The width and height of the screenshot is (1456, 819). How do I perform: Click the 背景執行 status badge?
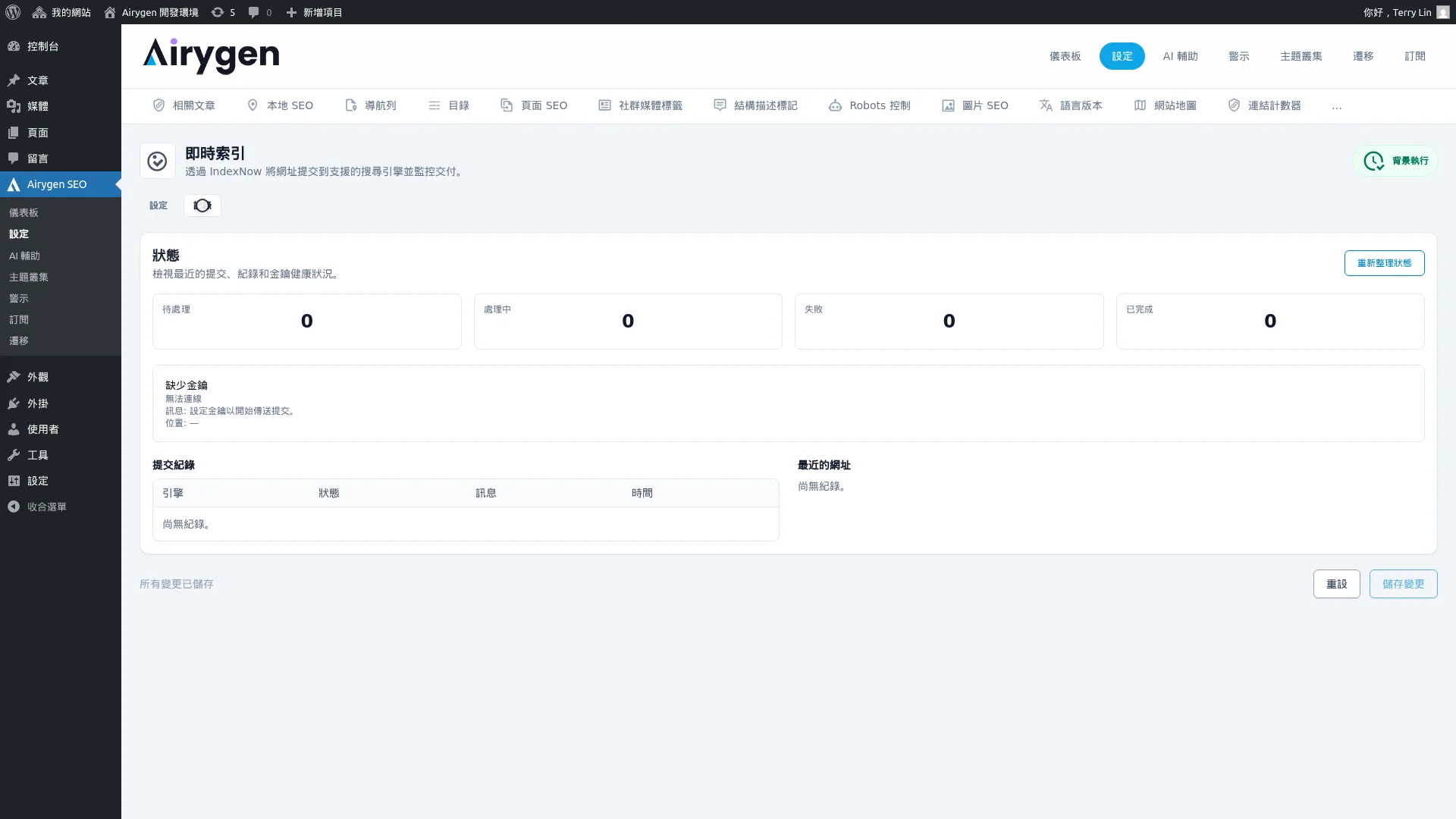1395,161
